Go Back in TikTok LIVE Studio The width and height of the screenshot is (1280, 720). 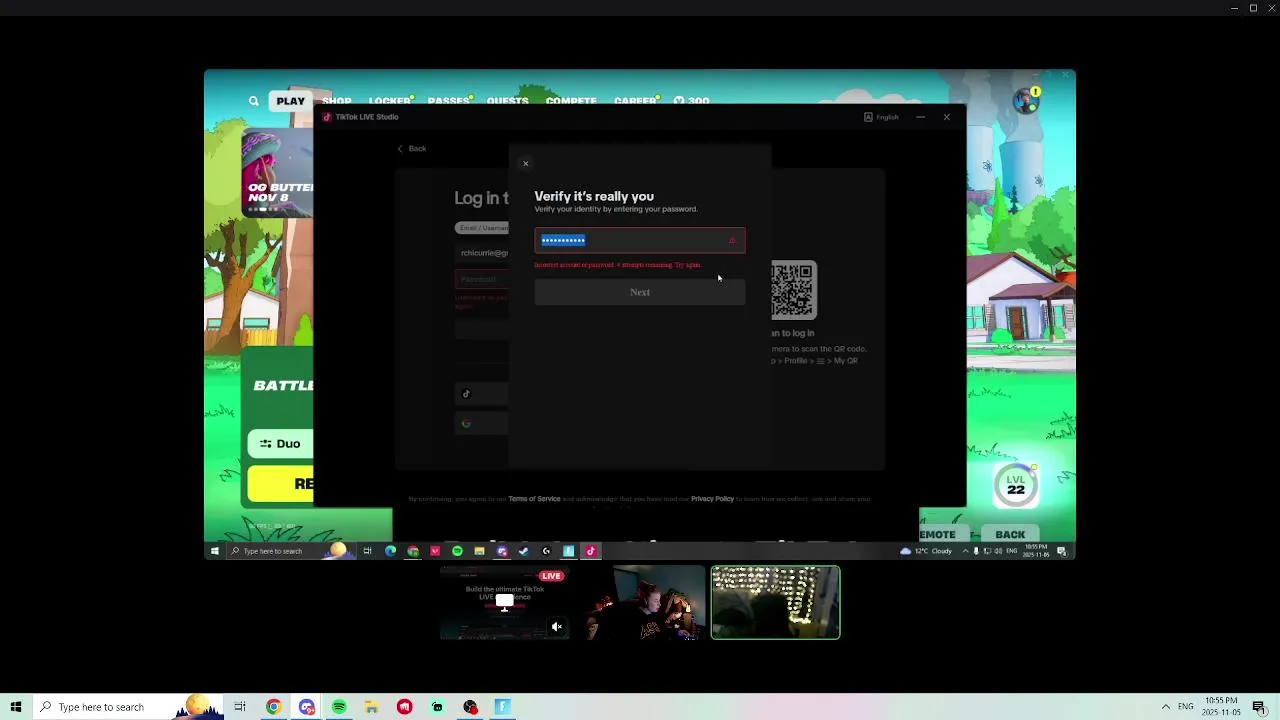(x=411, y=148)
